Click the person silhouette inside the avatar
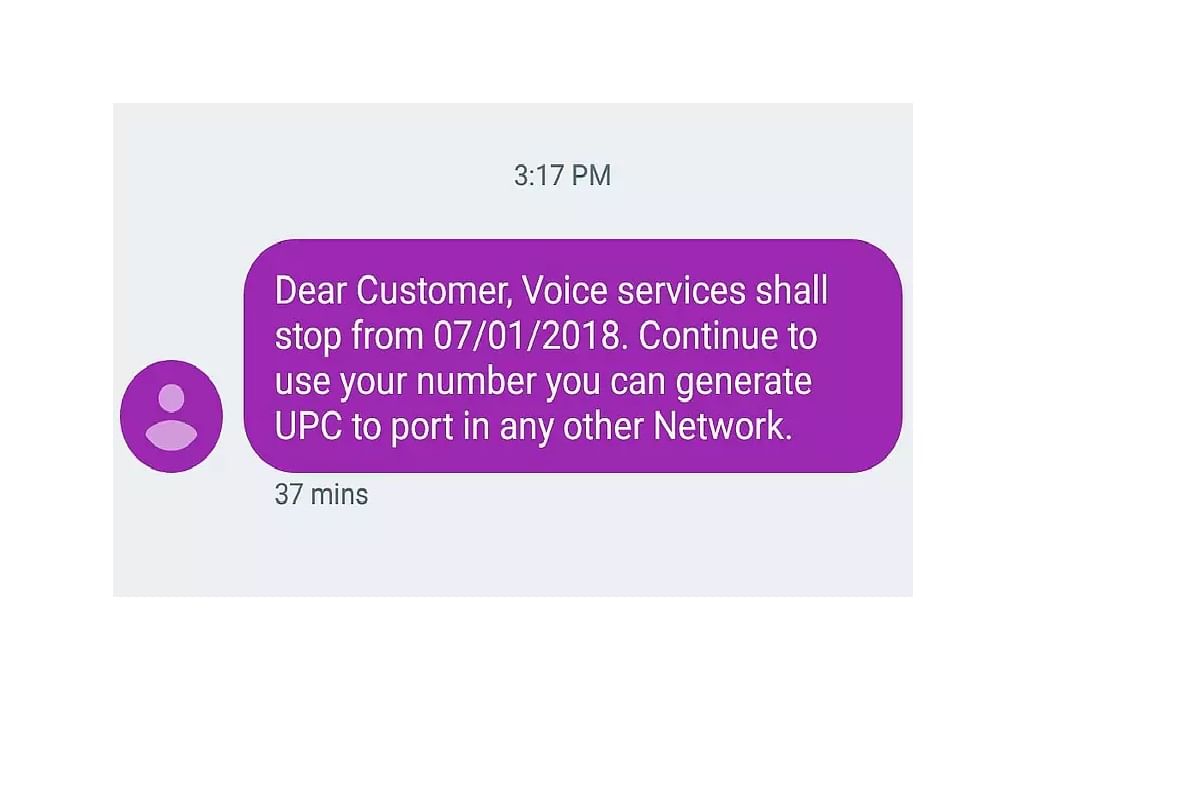1200x800 pixels. pos(171,416)
